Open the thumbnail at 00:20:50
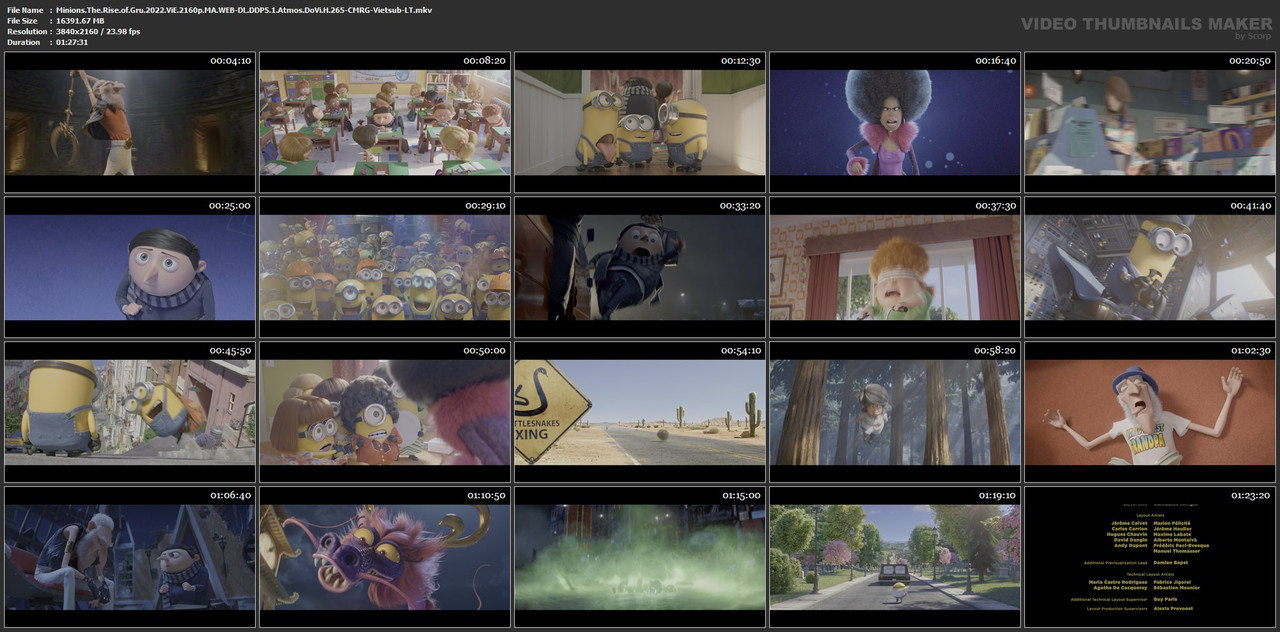 (1150, 122)
